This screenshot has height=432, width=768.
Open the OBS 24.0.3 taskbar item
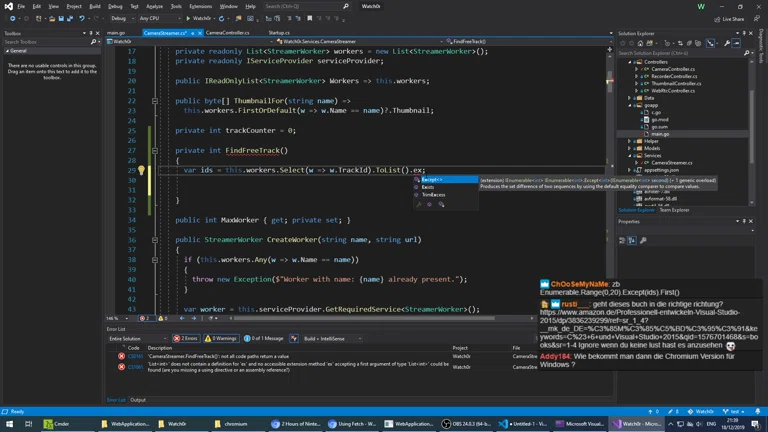(x=468, y=424)
